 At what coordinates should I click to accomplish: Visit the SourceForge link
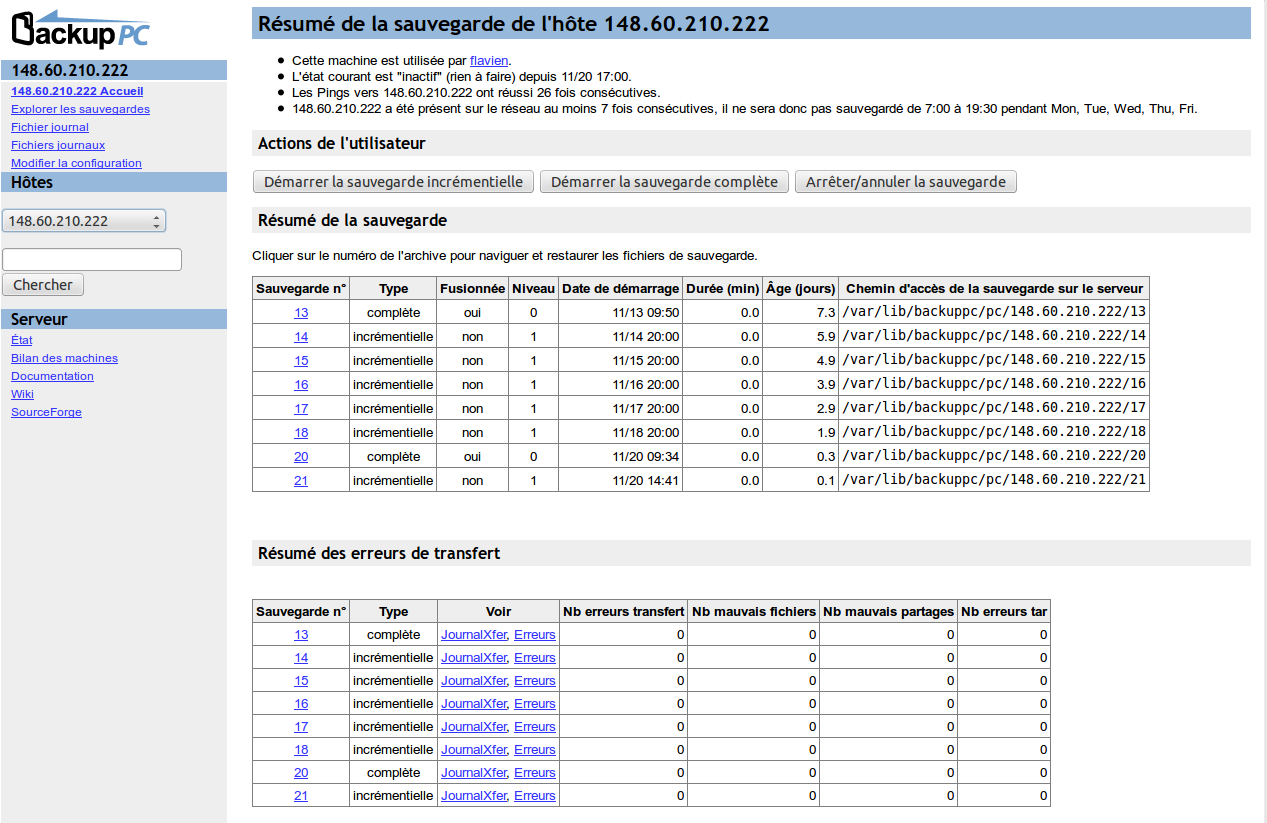pyautogui.click(x=46, y=412)
